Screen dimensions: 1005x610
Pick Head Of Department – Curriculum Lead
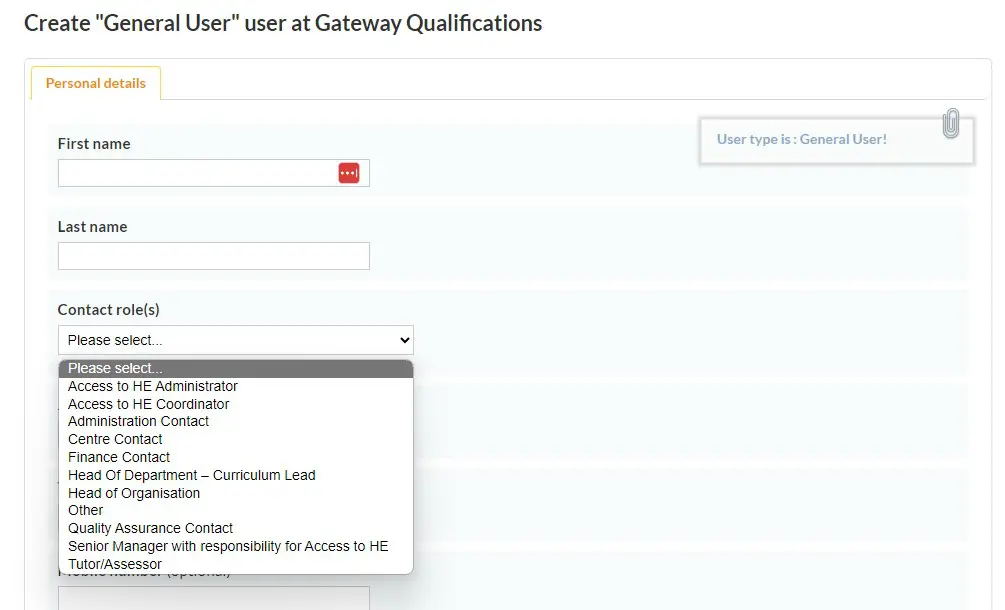(192, 475)
